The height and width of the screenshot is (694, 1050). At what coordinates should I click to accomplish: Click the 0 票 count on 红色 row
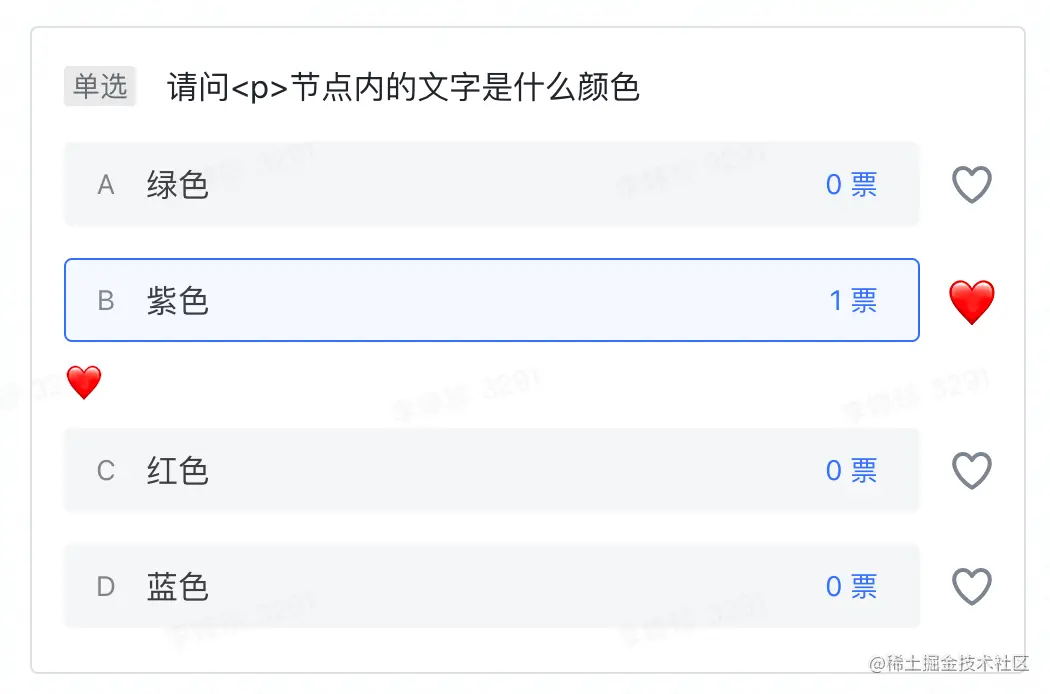click(851, 470)
